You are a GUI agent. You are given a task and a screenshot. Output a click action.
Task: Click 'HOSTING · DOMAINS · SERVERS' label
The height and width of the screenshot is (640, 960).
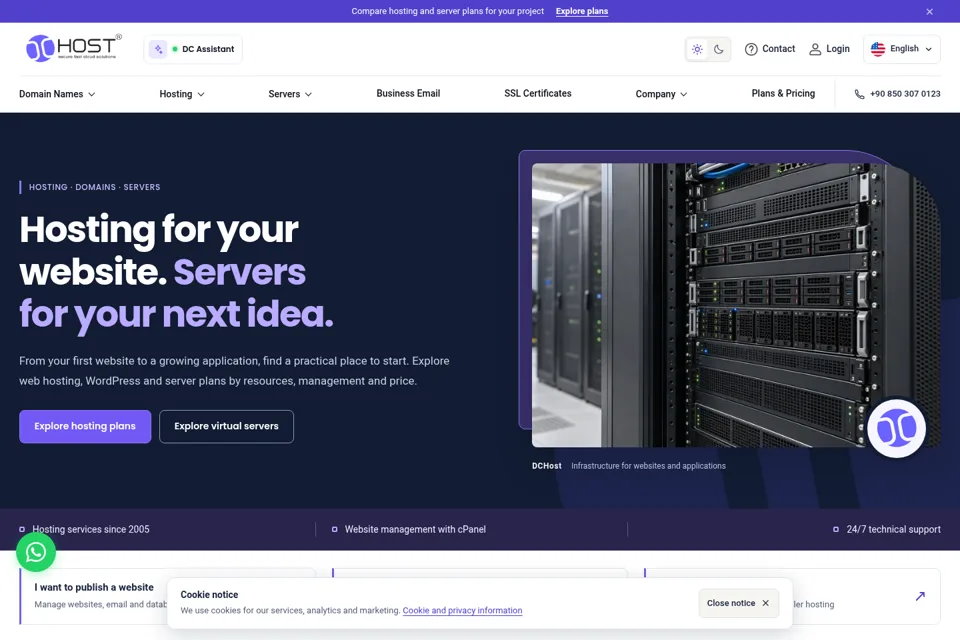[x=94, y=187]
